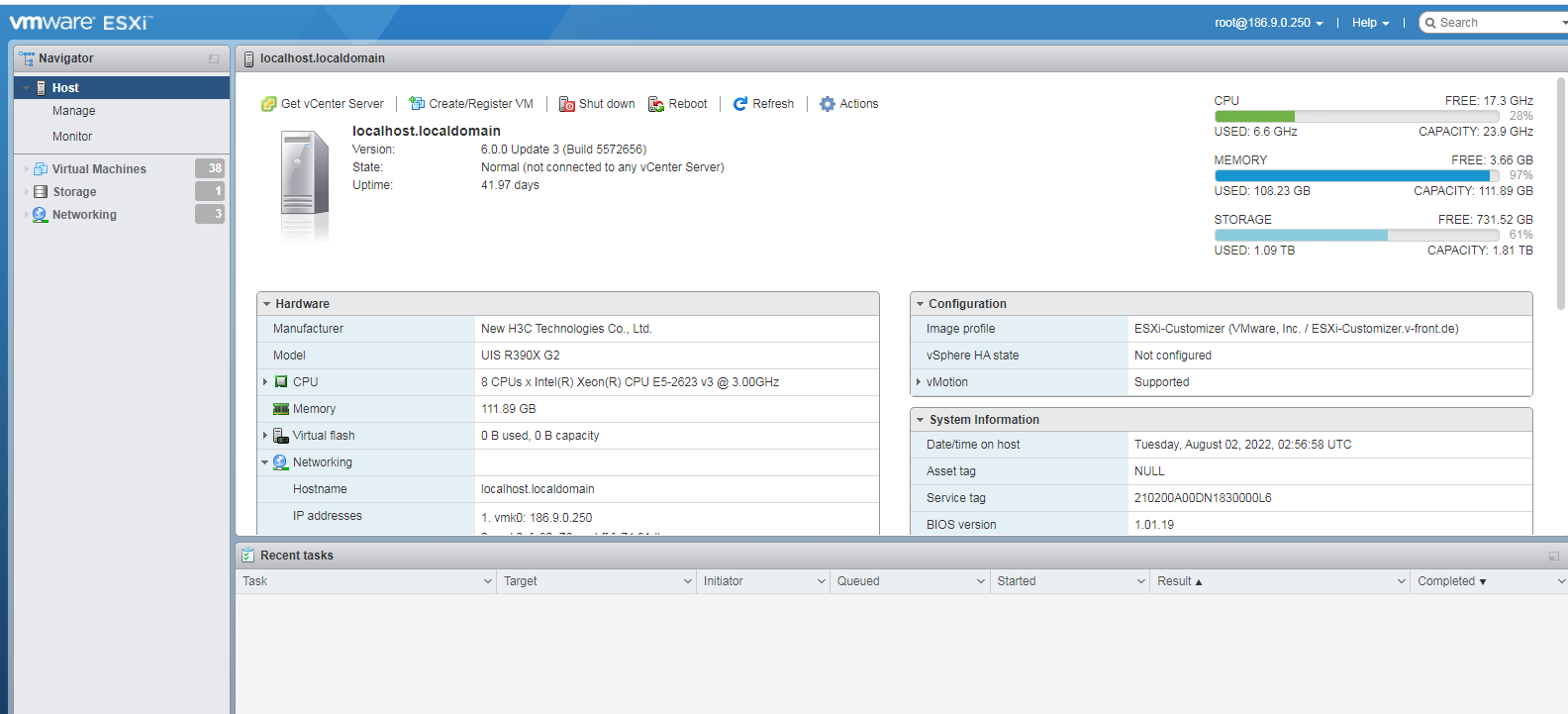Open the root@186.9.0.250 user menu

pyautogui.click(x=1269, y=23)
